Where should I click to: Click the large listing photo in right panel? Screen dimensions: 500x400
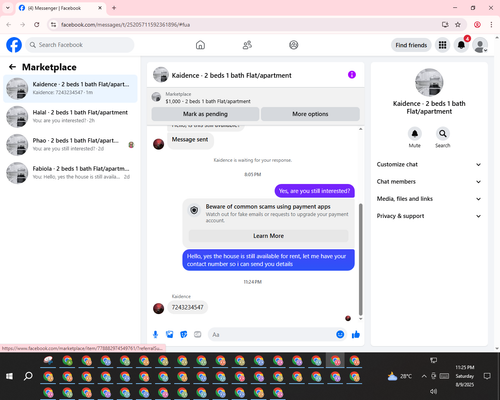click(x=429, y=82)
